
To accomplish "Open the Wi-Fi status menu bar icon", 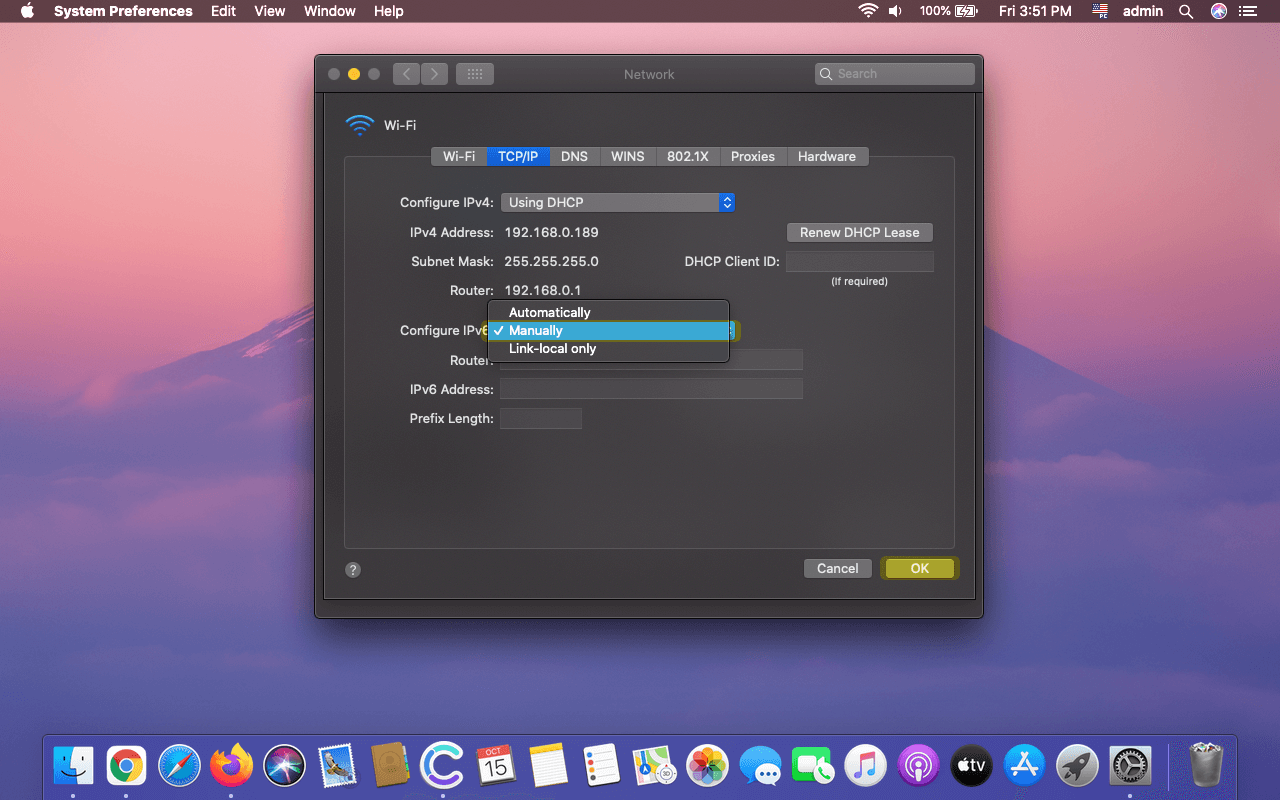I will 867,11.
